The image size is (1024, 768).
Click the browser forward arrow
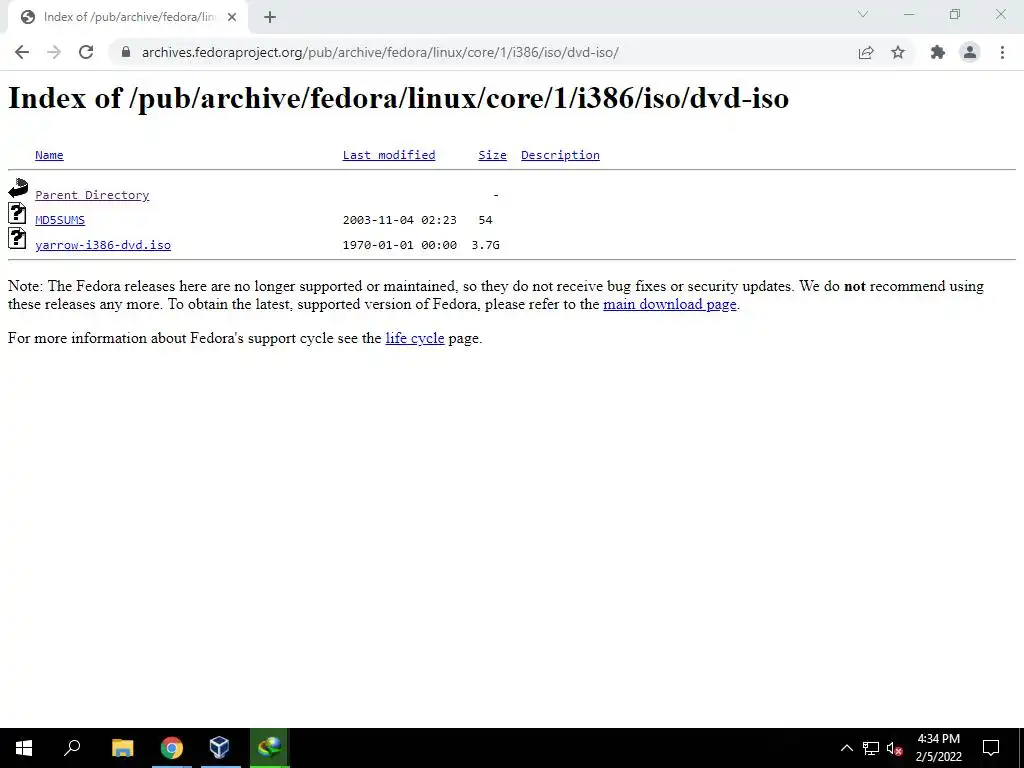[x=54, y=52]
